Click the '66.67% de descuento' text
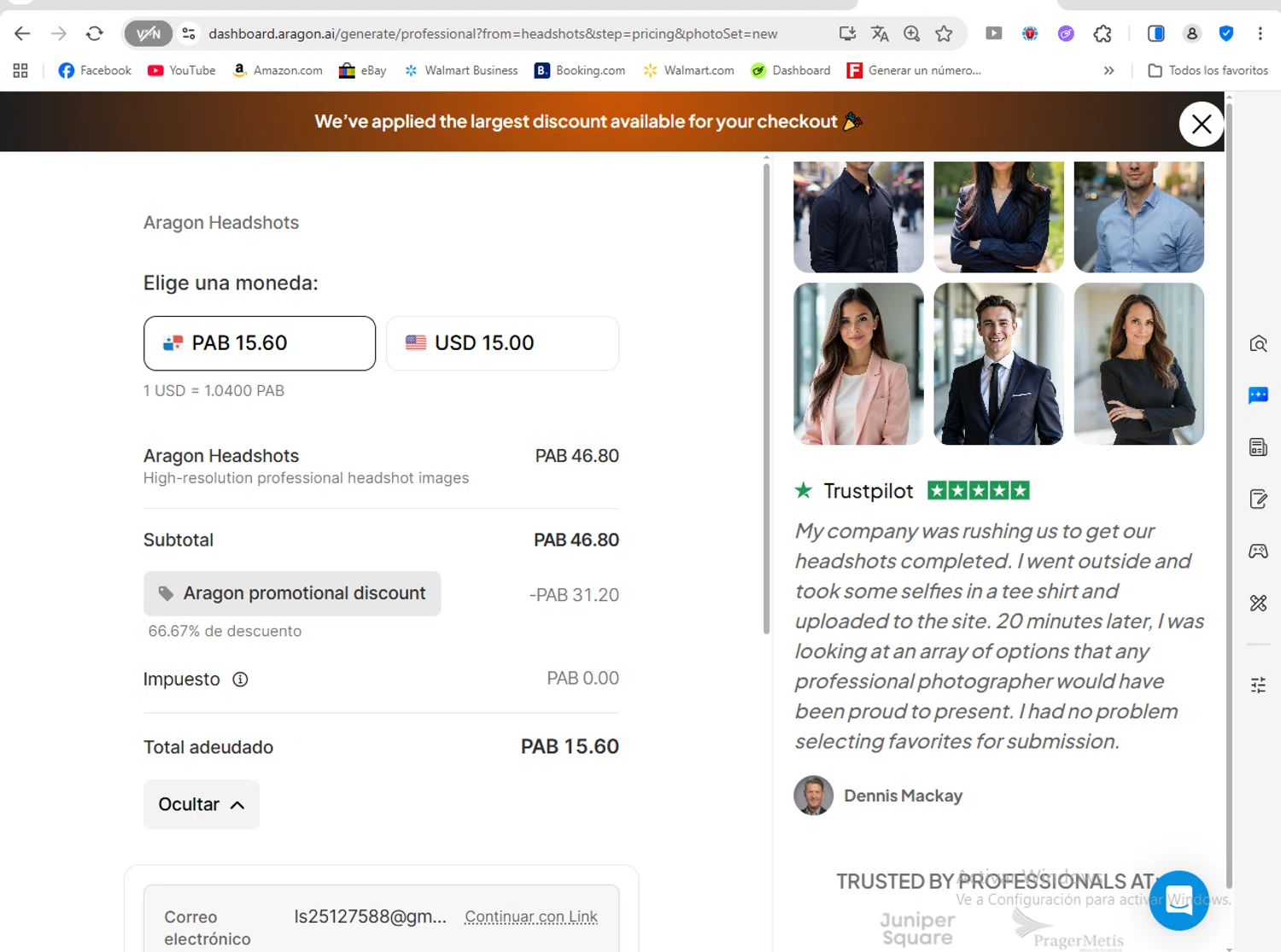 [225, 631]
